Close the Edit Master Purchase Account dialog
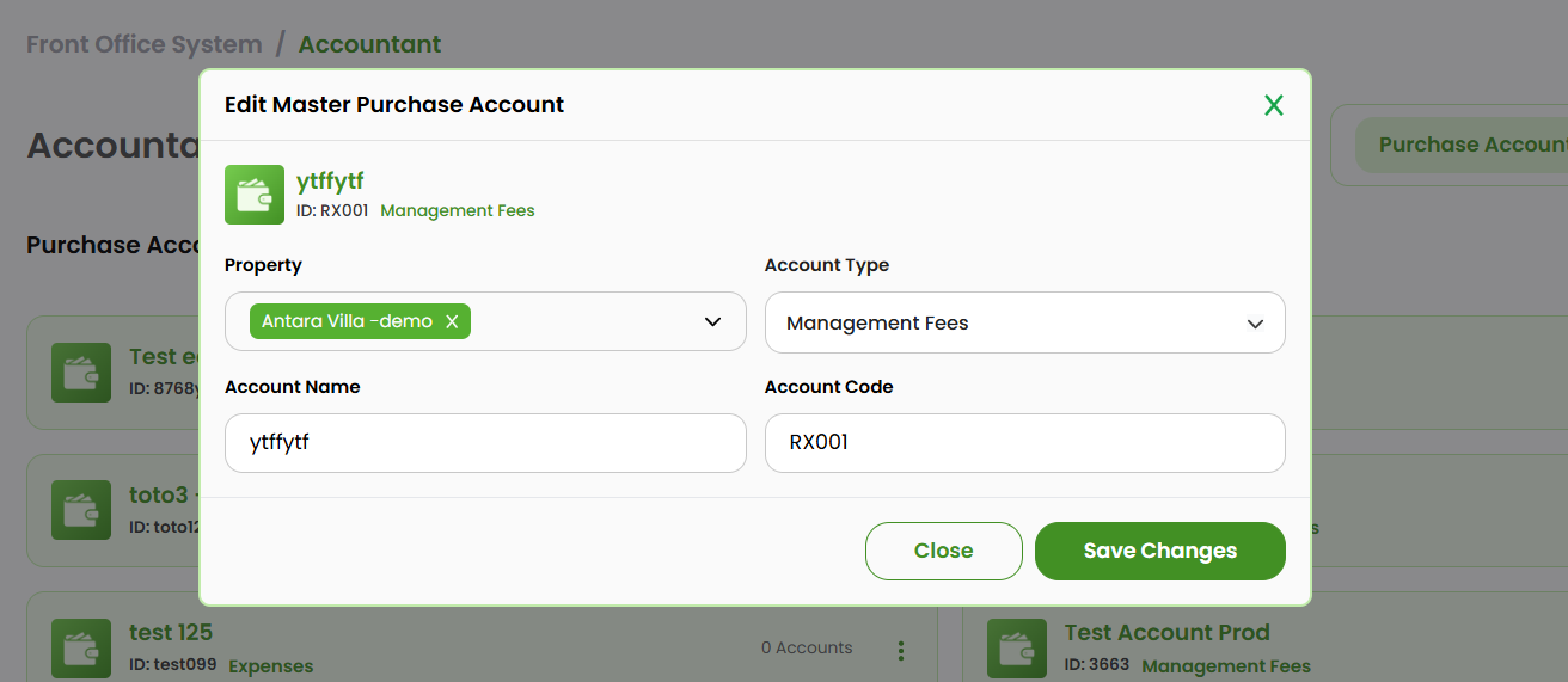 (1273, 105)
